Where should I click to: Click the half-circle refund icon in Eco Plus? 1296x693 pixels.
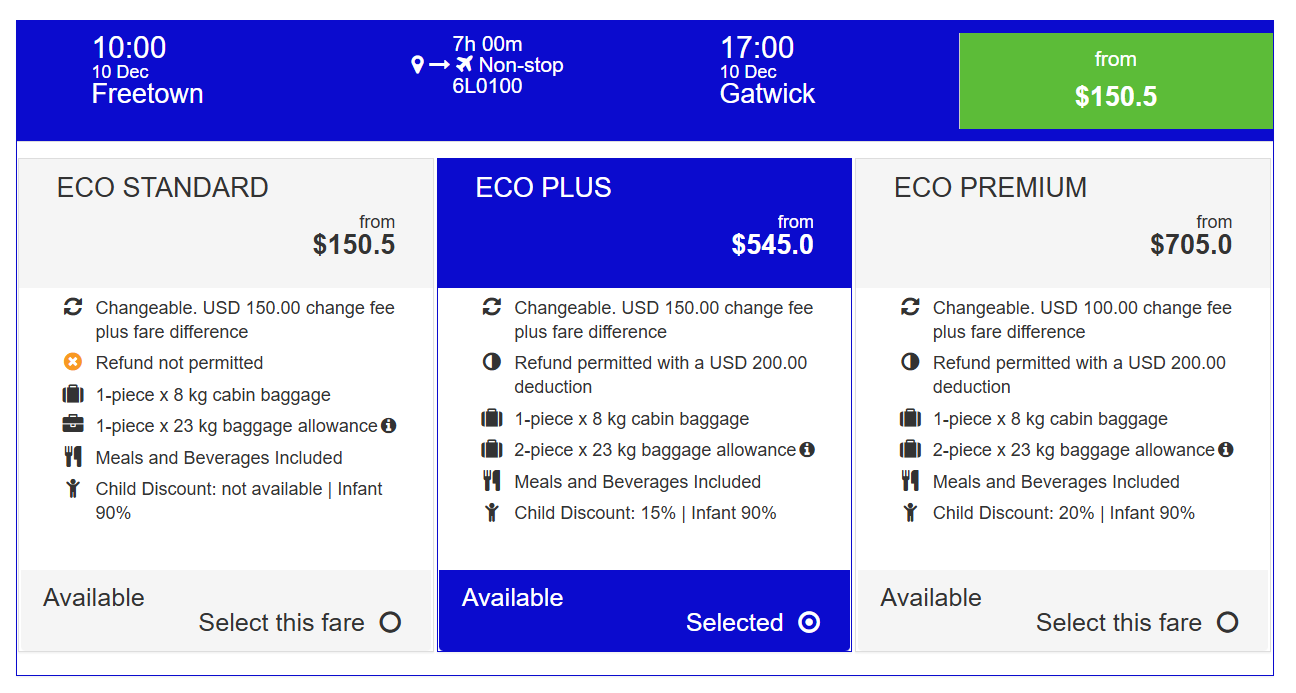tap(491, 363)
